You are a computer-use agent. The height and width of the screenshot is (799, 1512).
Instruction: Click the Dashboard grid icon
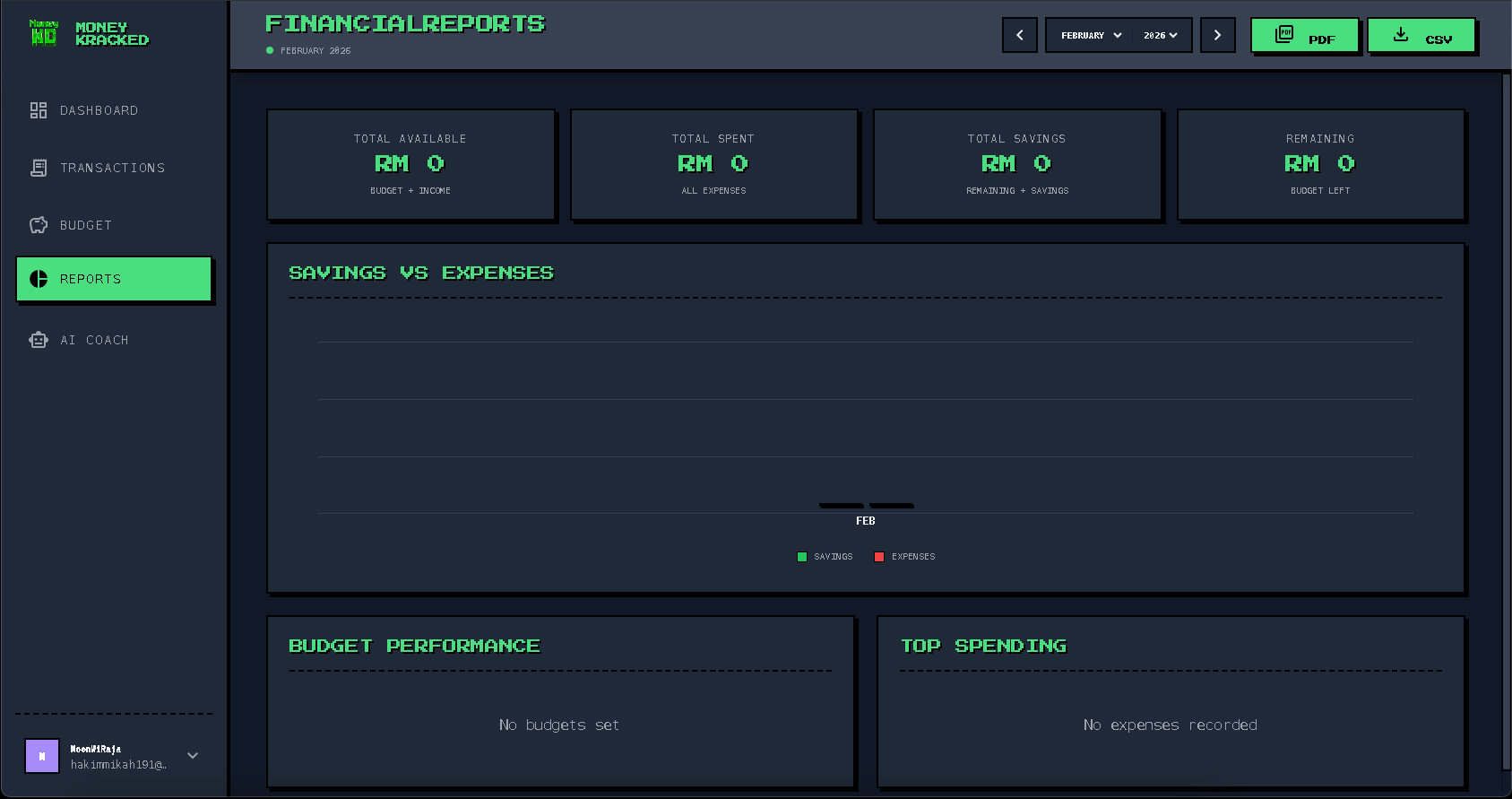pos(39,110)
